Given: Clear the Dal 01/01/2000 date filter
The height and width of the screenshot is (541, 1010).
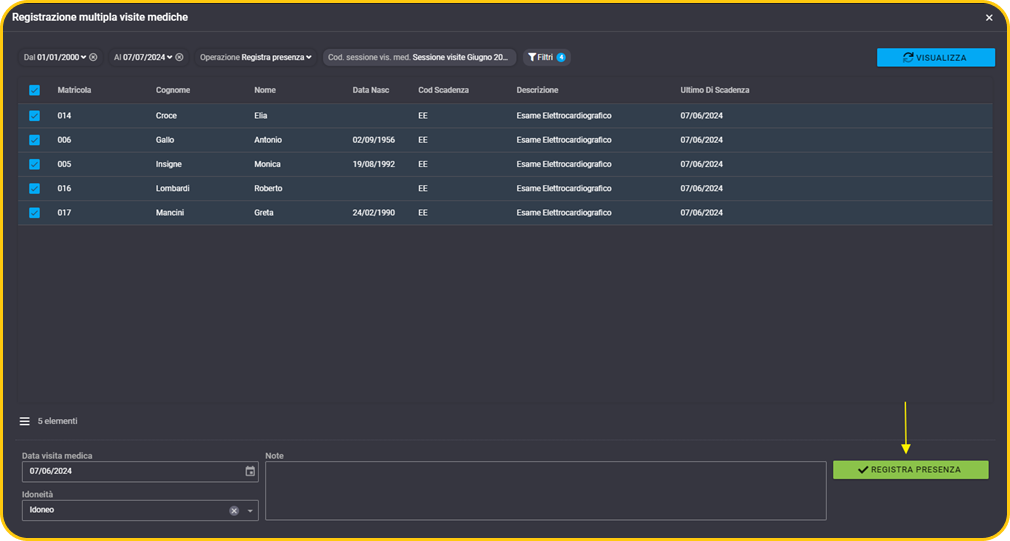Looking at the screenshot, I should pyautogui.click(x=93, y=57).
